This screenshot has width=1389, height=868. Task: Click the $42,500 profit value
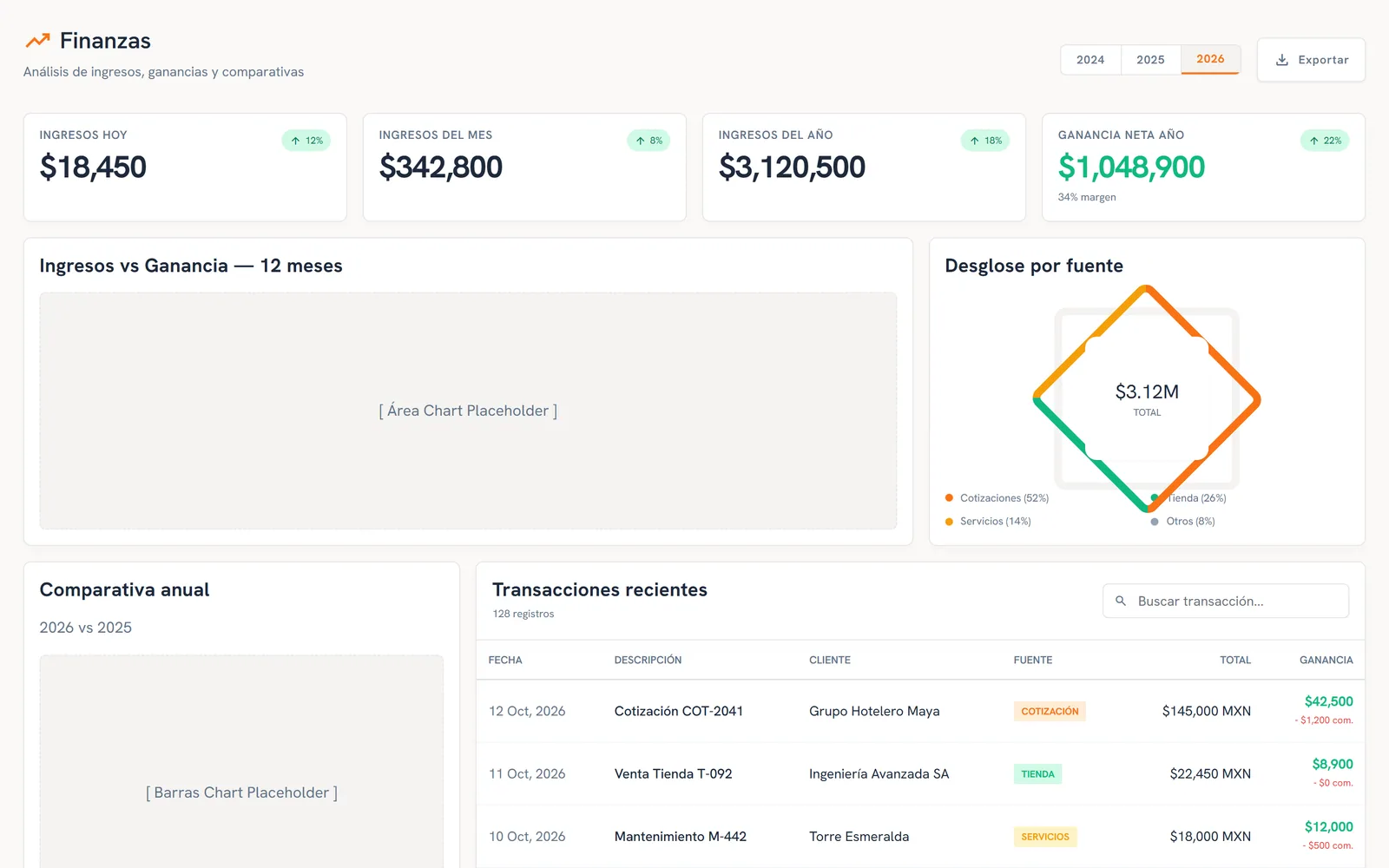[1329, 701]
